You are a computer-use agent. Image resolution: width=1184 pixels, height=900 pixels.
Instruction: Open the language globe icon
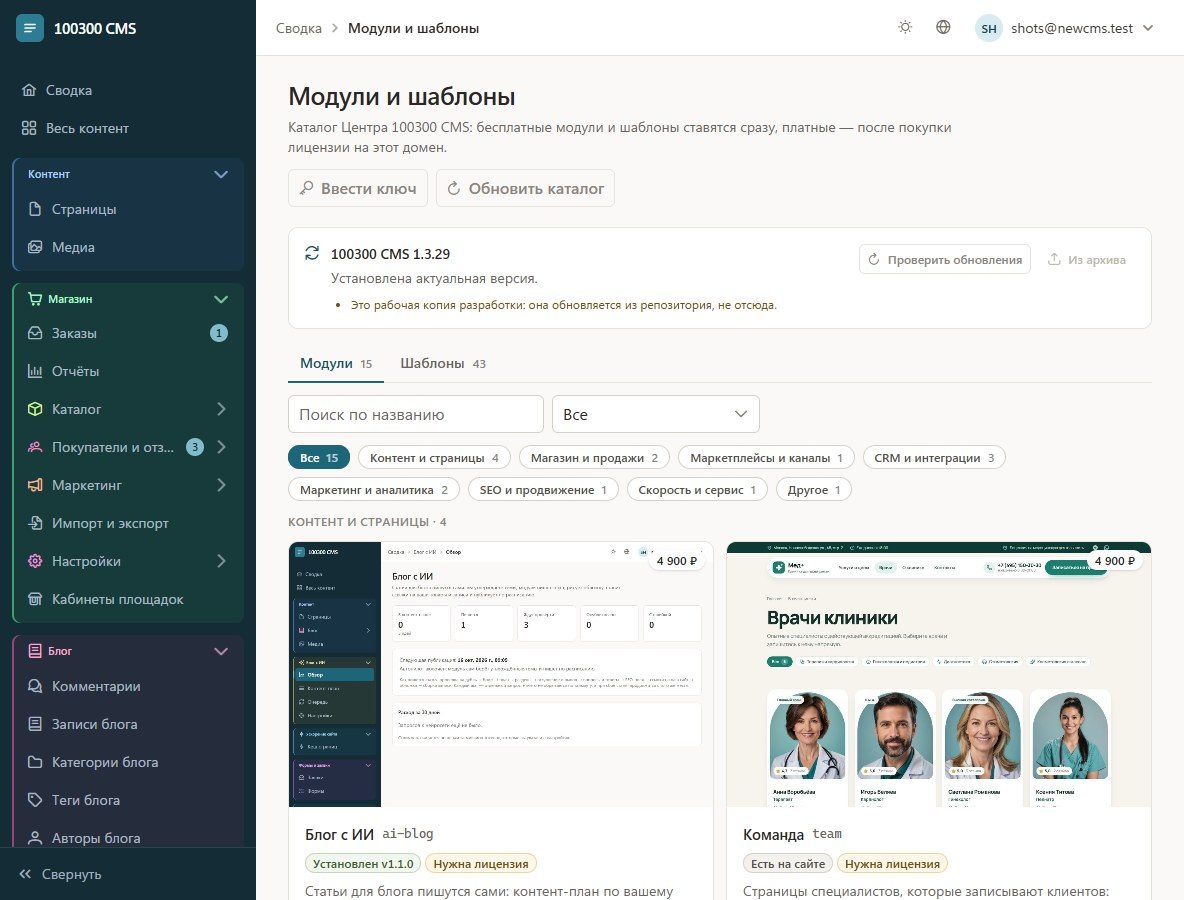click(943, 27)
